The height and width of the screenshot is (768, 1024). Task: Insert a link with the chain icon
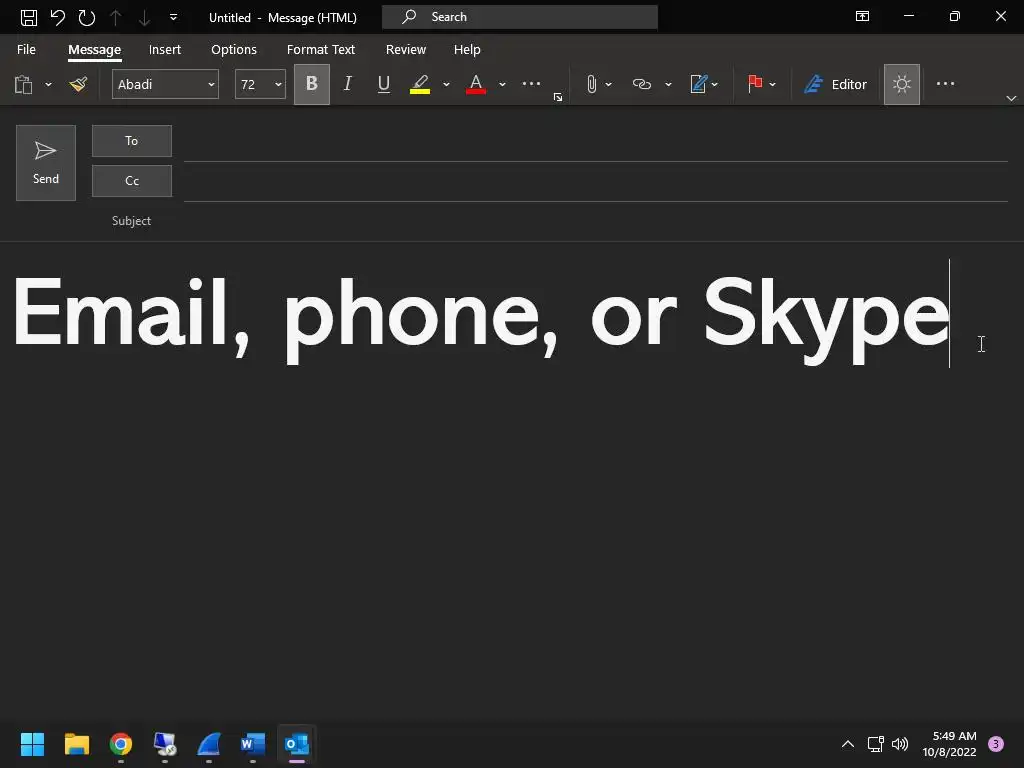(642, 84)
